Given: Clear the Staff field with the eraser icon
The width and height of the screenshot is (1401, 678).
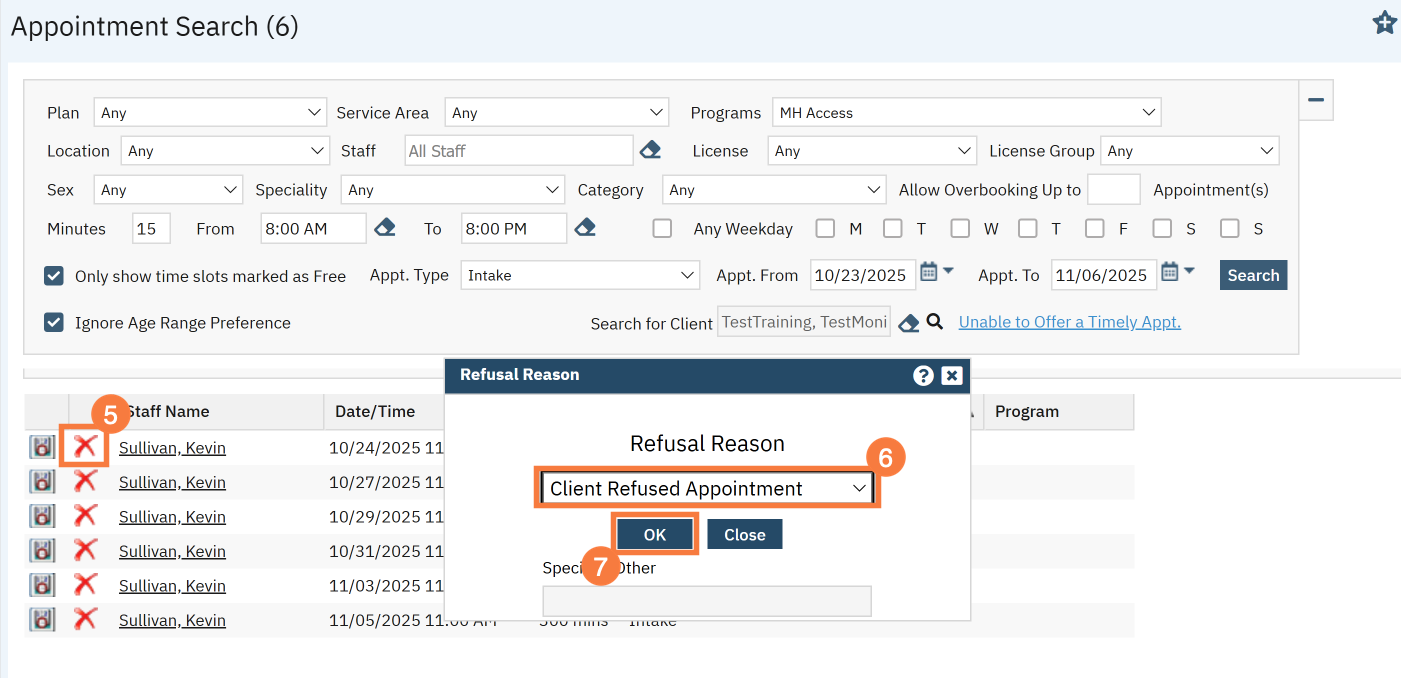Looking at the screenshot, I should 650,151.
